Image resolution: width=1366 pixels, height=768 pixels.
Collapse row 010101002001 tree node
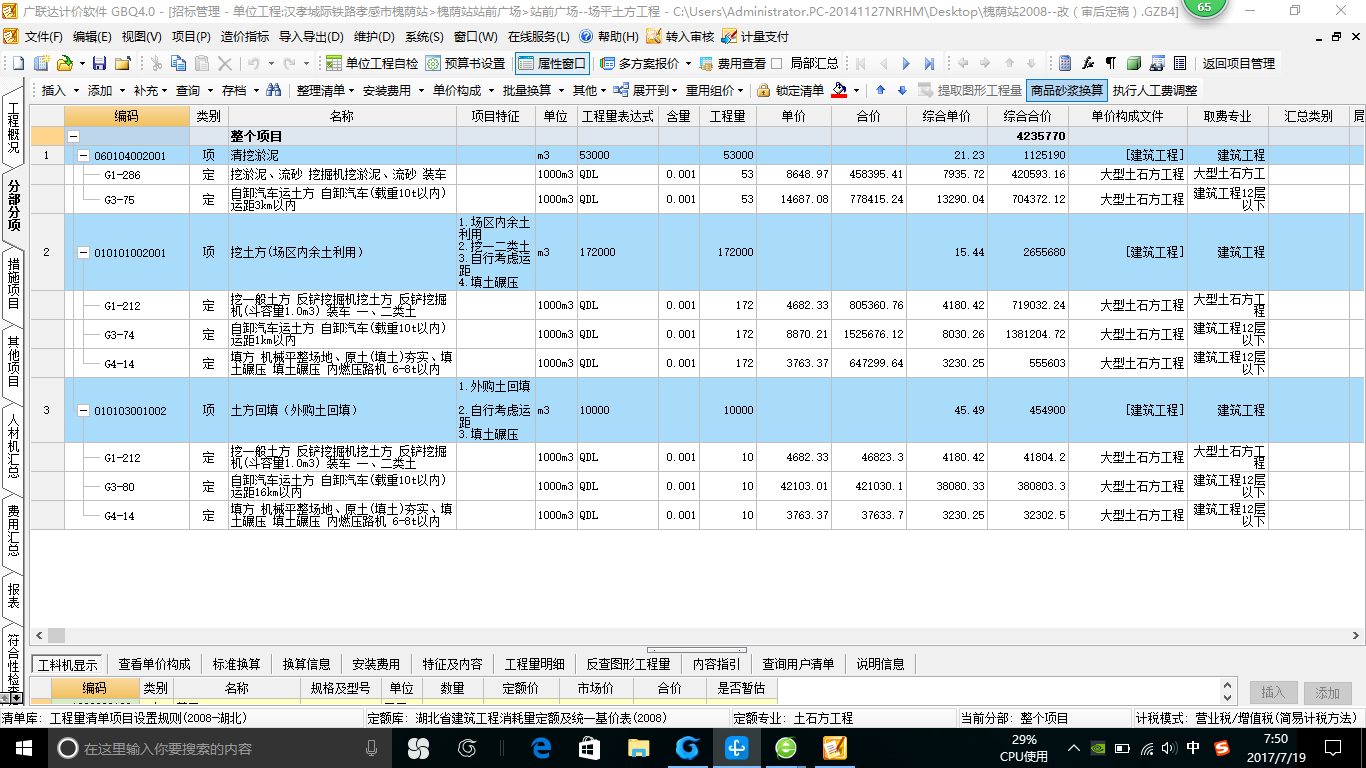tap(83, 253)
